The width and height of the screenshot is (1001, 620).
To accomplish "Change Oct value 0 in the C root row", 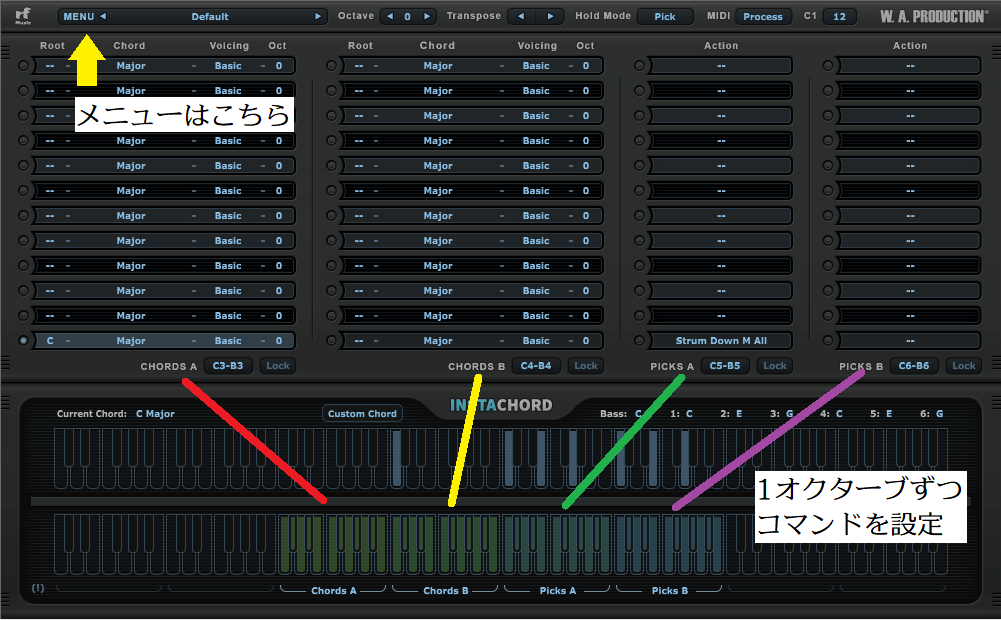I will click(x=279, y=341).
